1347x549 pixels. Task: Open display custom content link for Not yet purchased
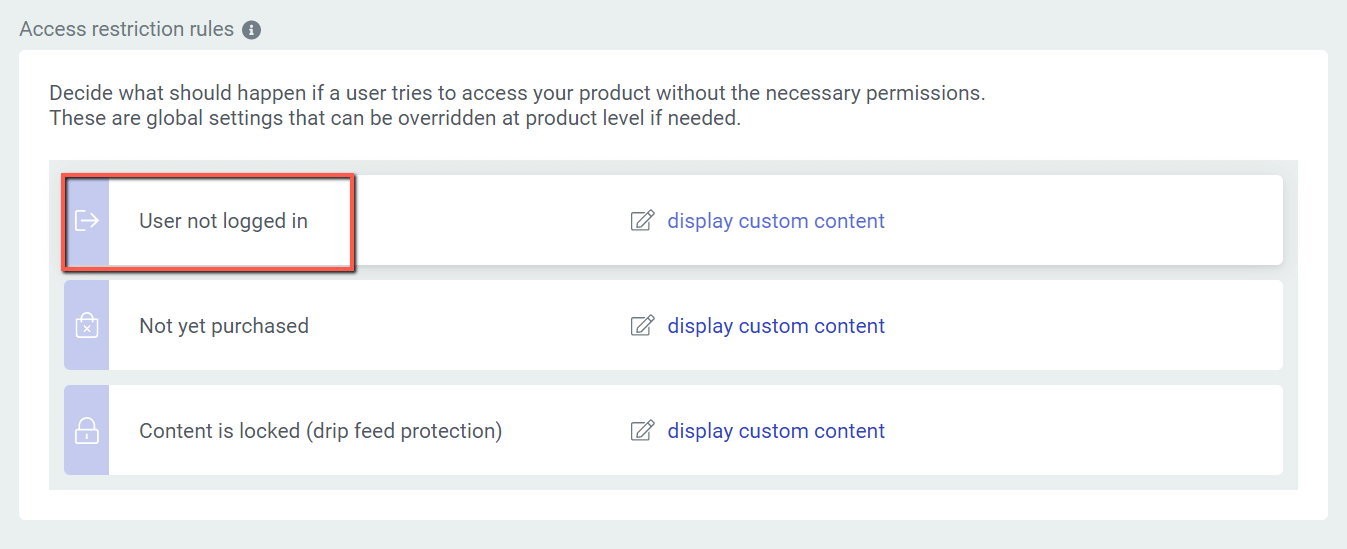pos(776,326)
